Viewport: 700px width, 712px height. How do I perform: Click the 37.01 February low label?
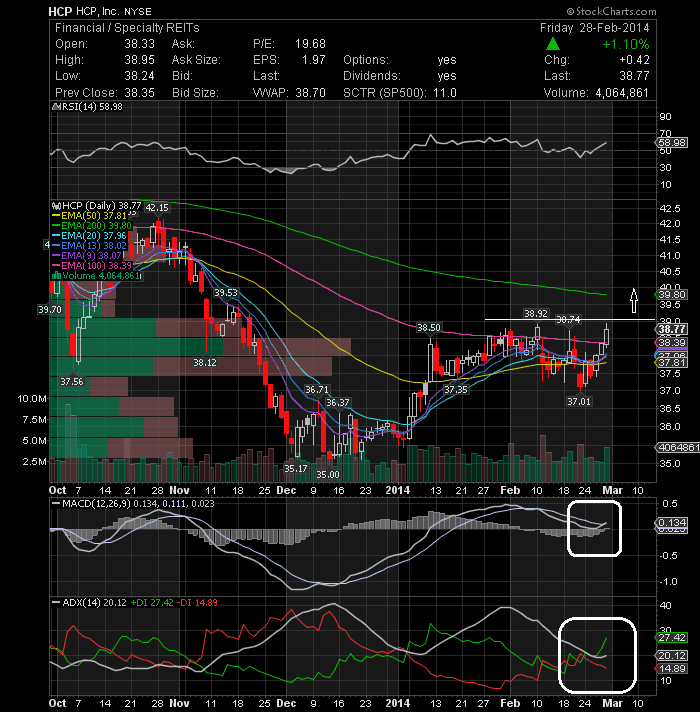[x=579, y=401]
